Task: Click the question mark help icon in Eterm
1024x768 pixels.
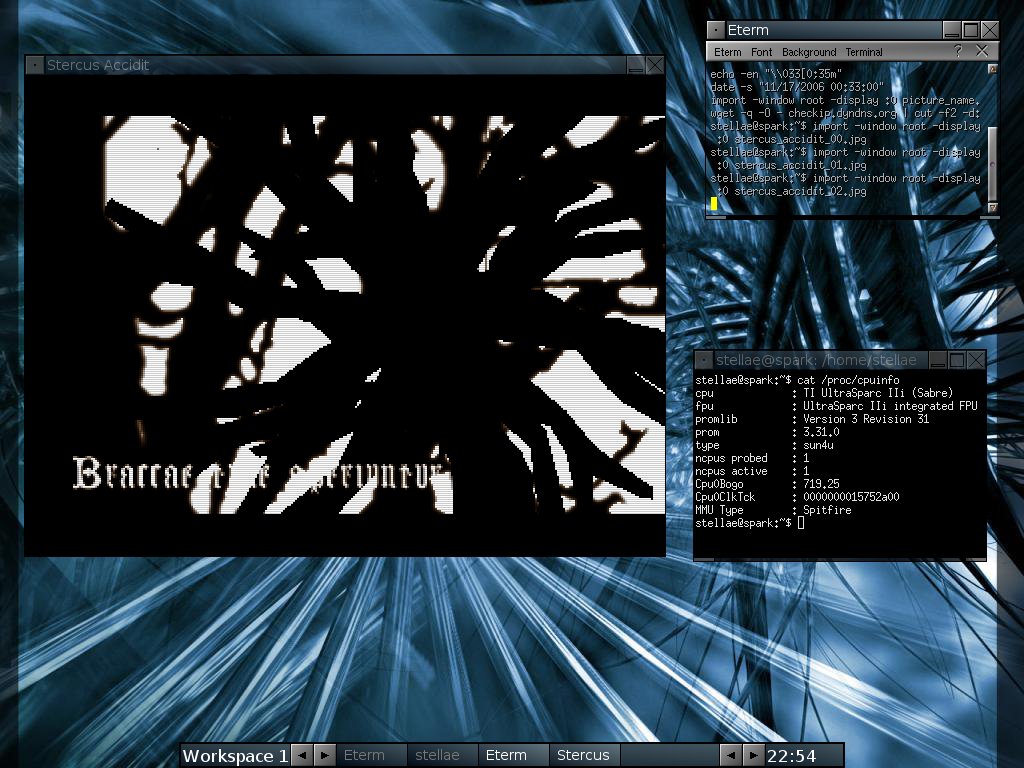Action: pyautogui.click(x=958, y=51)
